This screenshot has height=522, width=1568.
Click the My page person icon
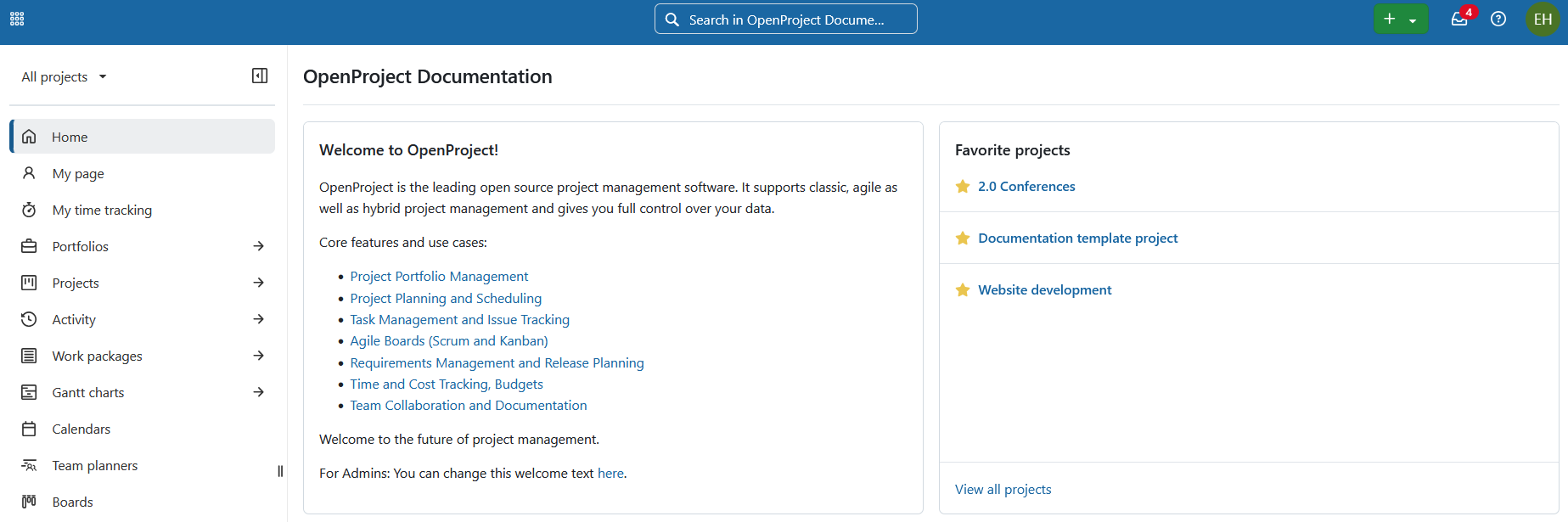29,173
